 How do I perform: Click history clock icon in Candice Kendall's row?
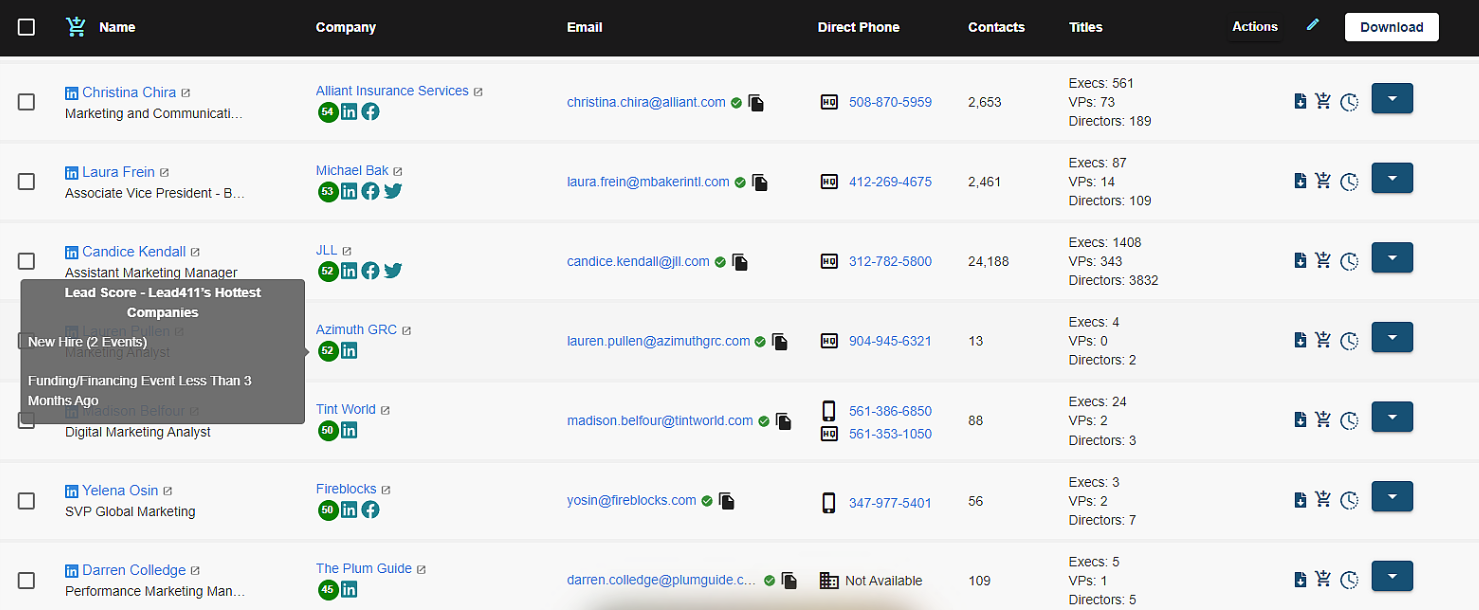[1349, 261]
